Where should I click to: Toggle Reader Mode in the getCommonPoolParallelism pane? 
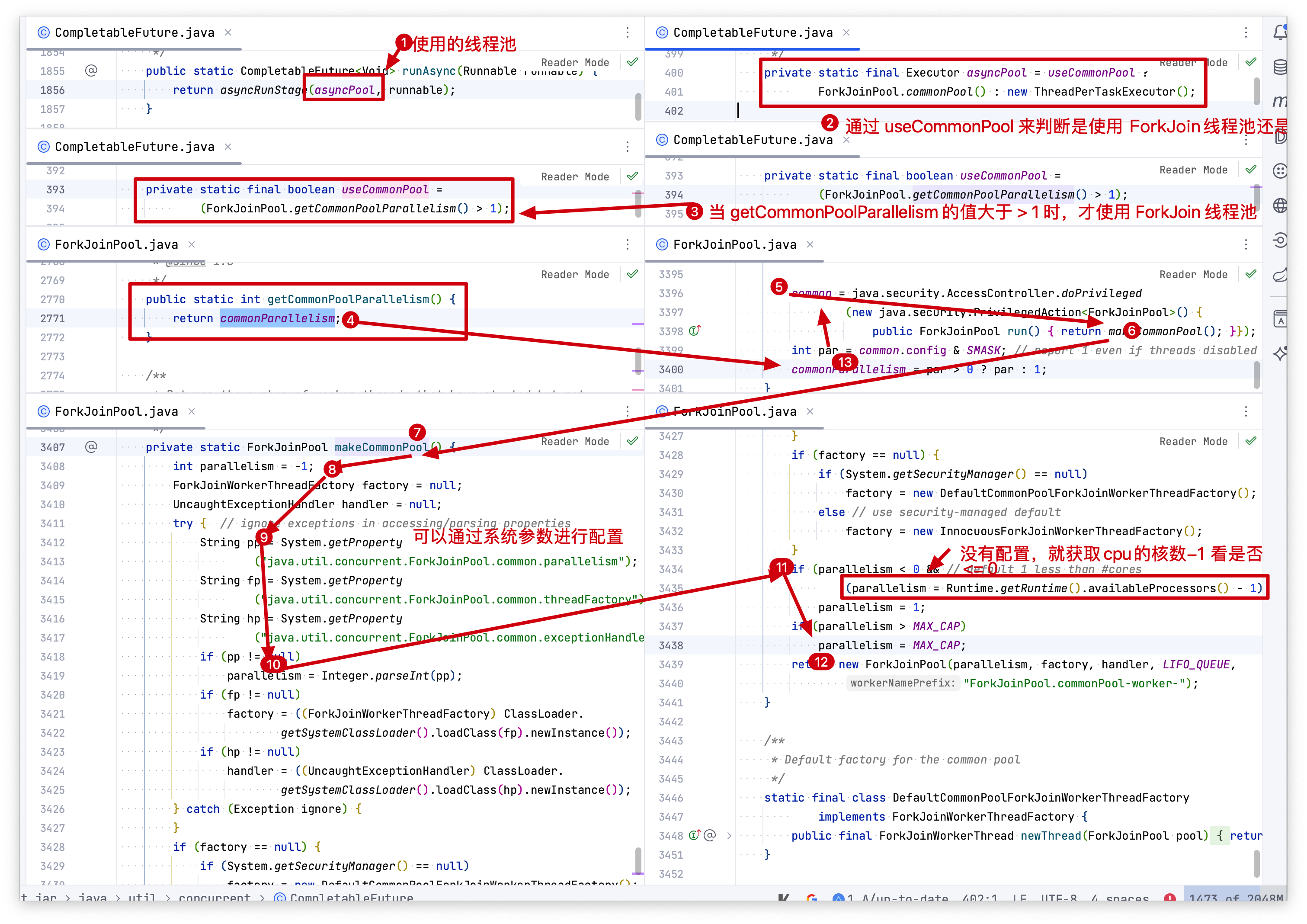tap(575, 274)
